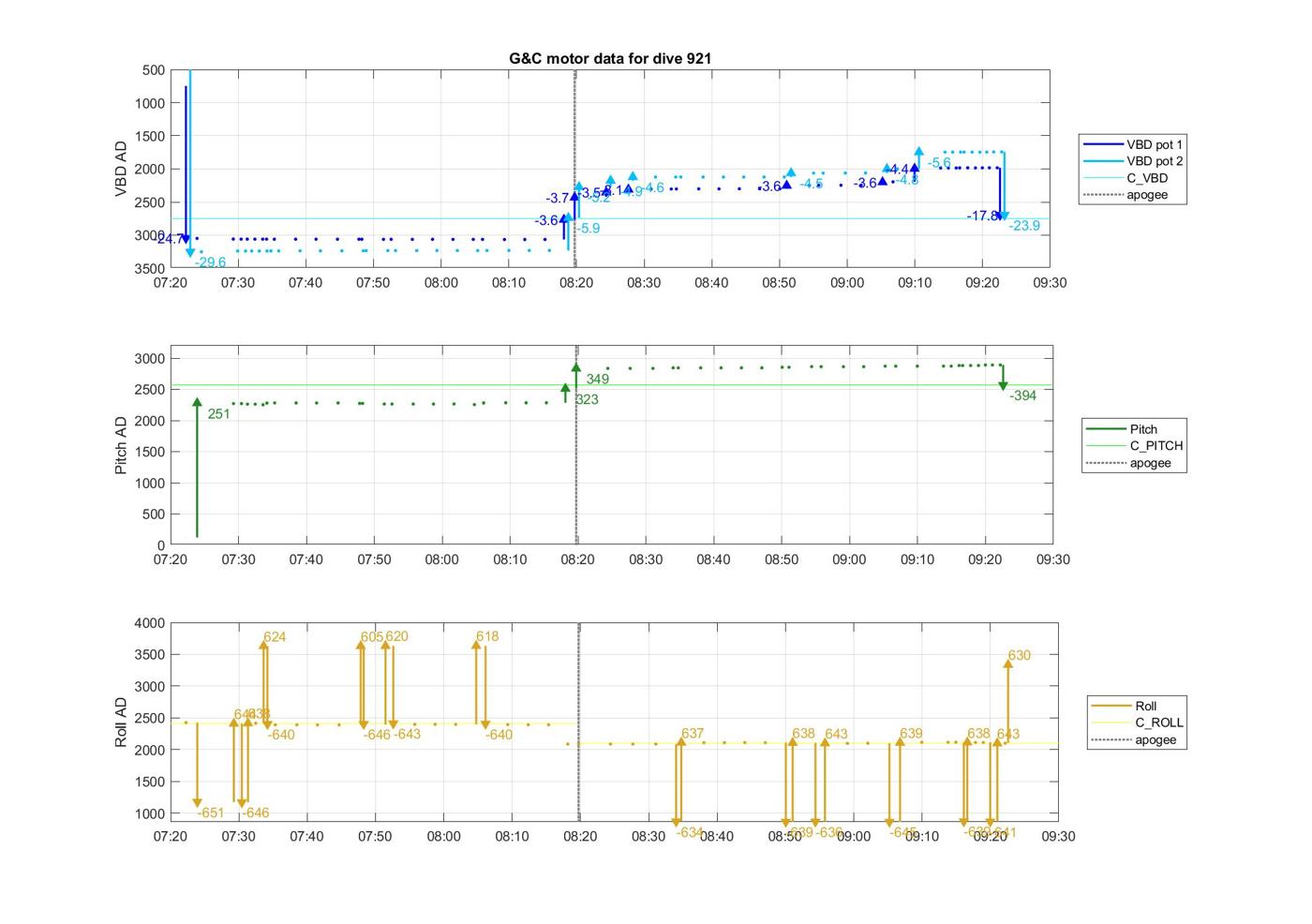Click the '1500' tick on Pitch axis
Image resolution: width=1312 pixels, height=924 pixels.
(152, 452)
